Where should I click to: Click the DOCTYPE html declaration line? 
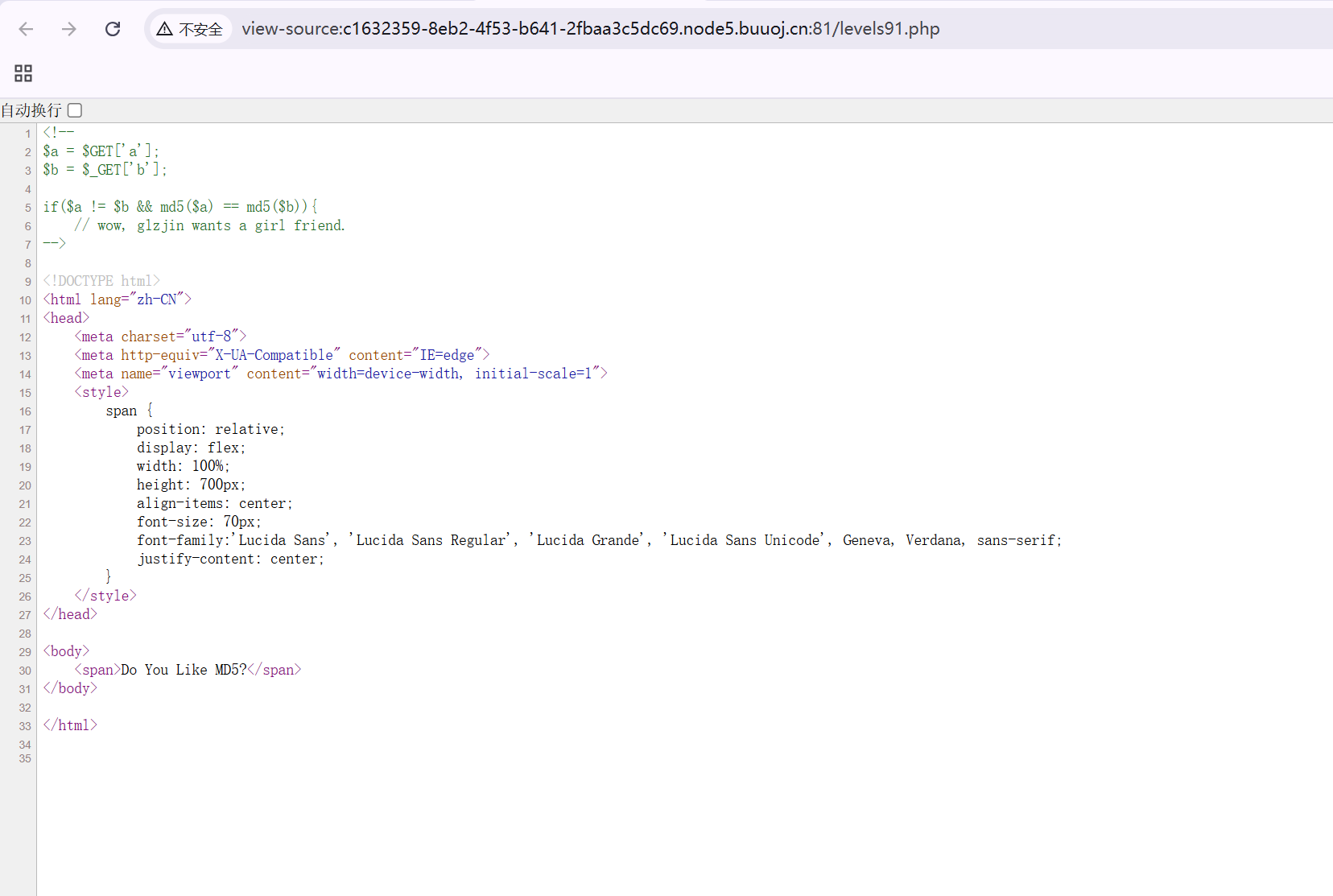coord(101,280)
